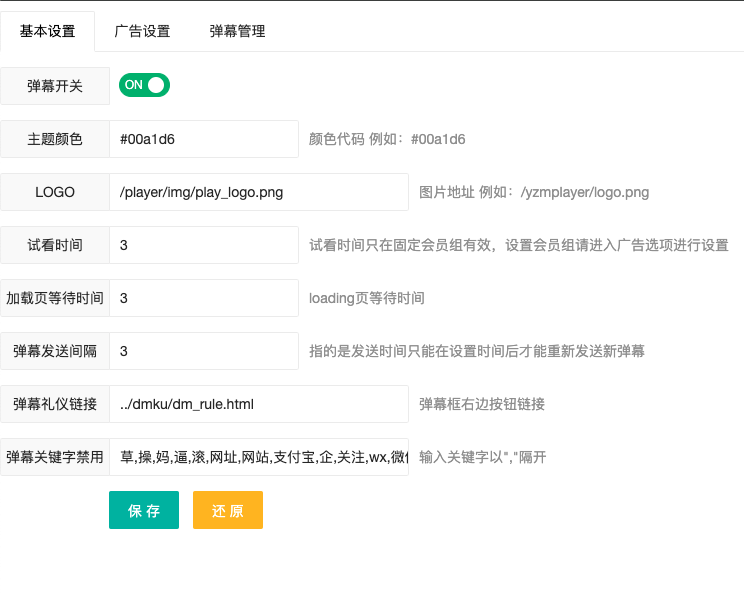Click the 弹幕发送间隔 input field
This screenshot has height=595, width=744.
[204, 351]
